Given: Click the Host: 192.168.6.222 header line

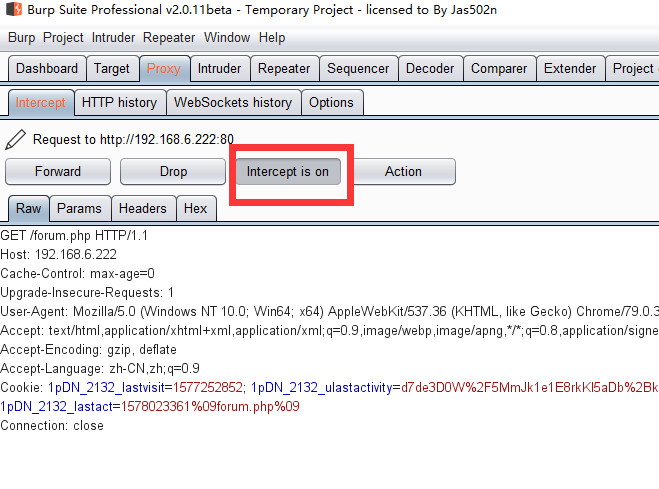Looking at the screenshot, I should [x=58, y=255].
